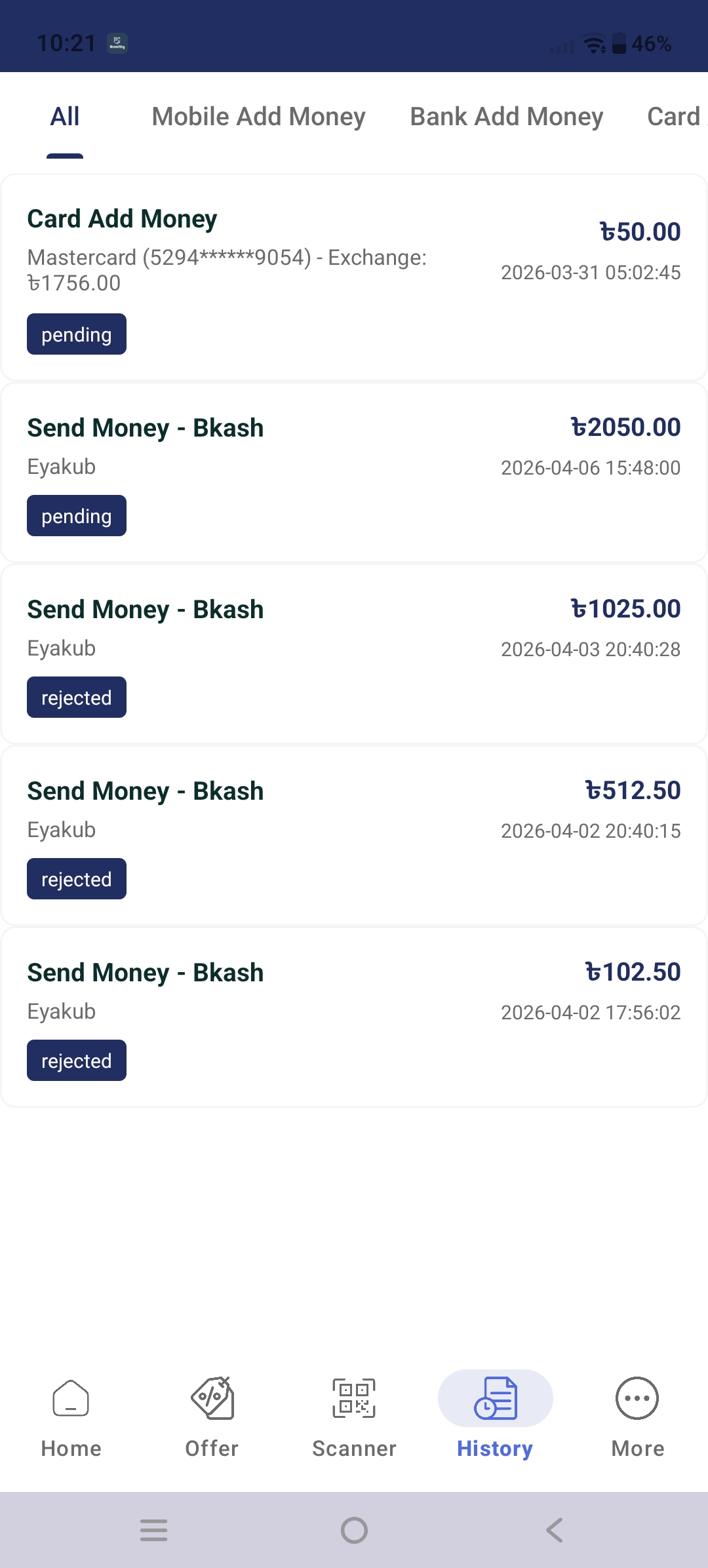Switch to Bank Add Money tab

(x=506, y=117)
